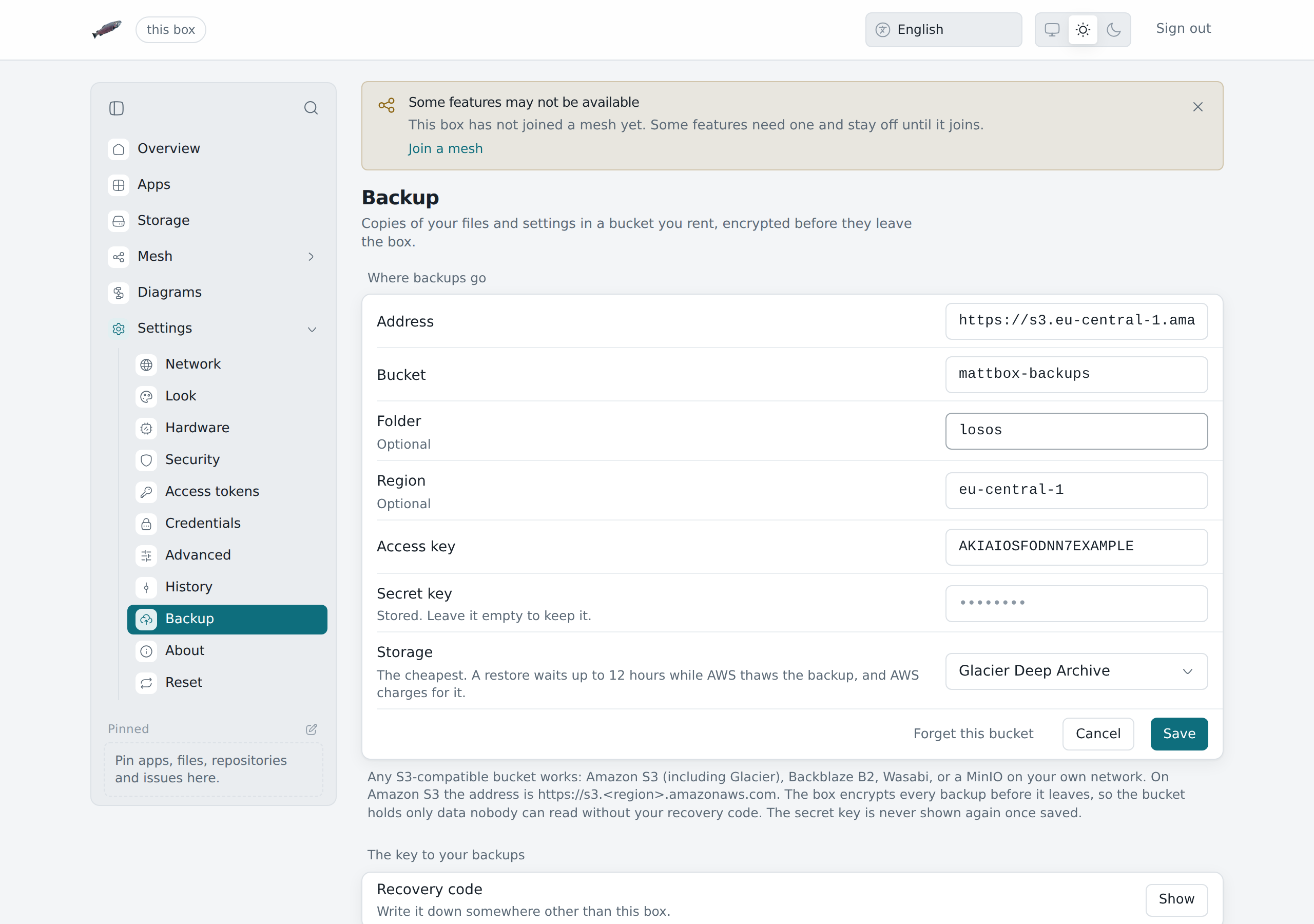Open Apps via its grid icon
The height and width of the screenshot is (924, 1314).
(x=119, y=185)
